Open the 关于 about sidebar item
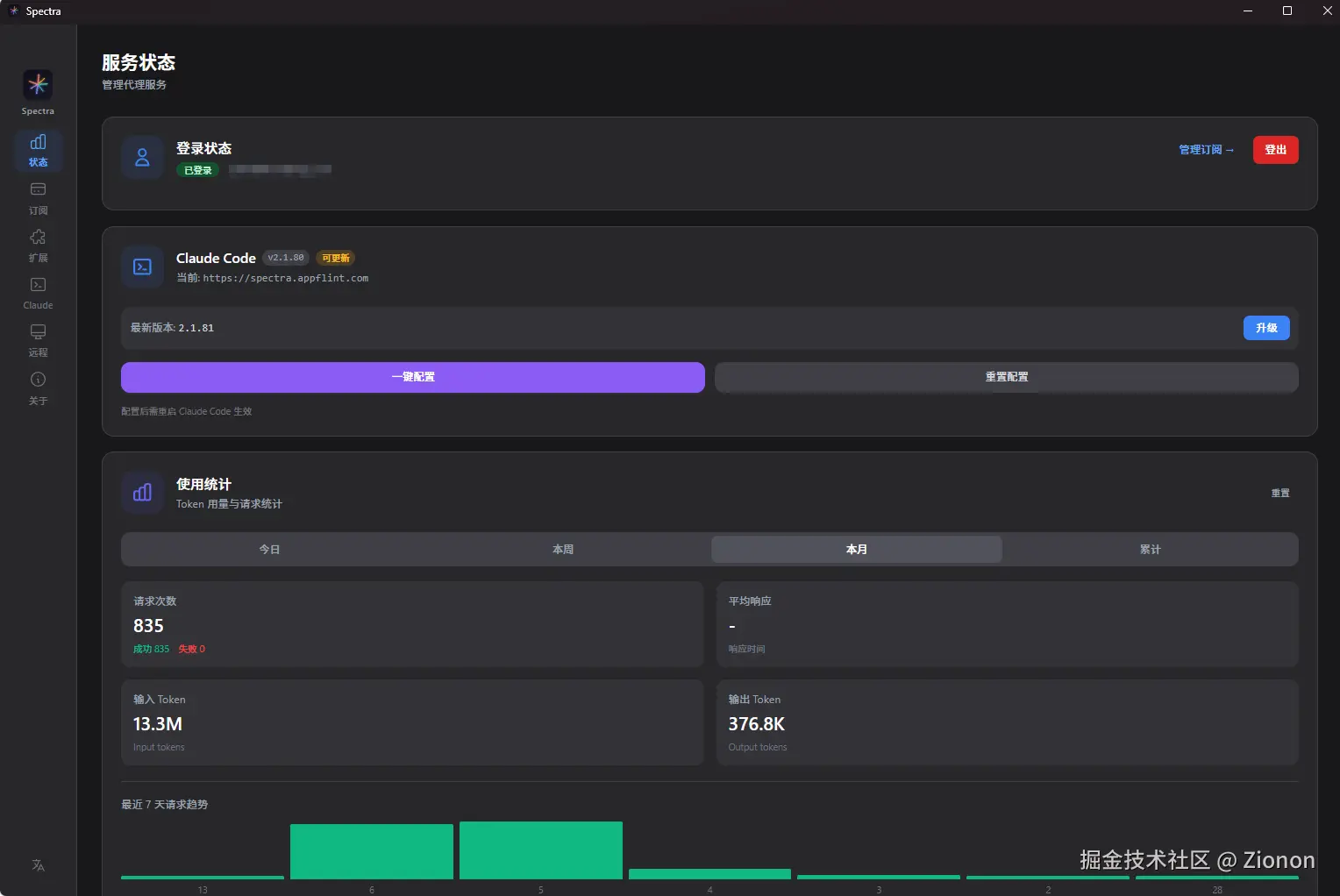The image size is (1340, 896). point(38,388)
